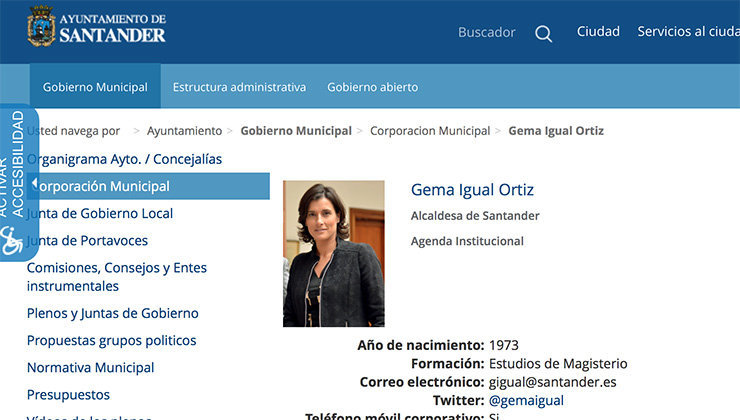Image resolution: width=740 pixels, height=420 pixels.
Task: Click the Santander city coat of arms logo
Action: click(41, 26)
